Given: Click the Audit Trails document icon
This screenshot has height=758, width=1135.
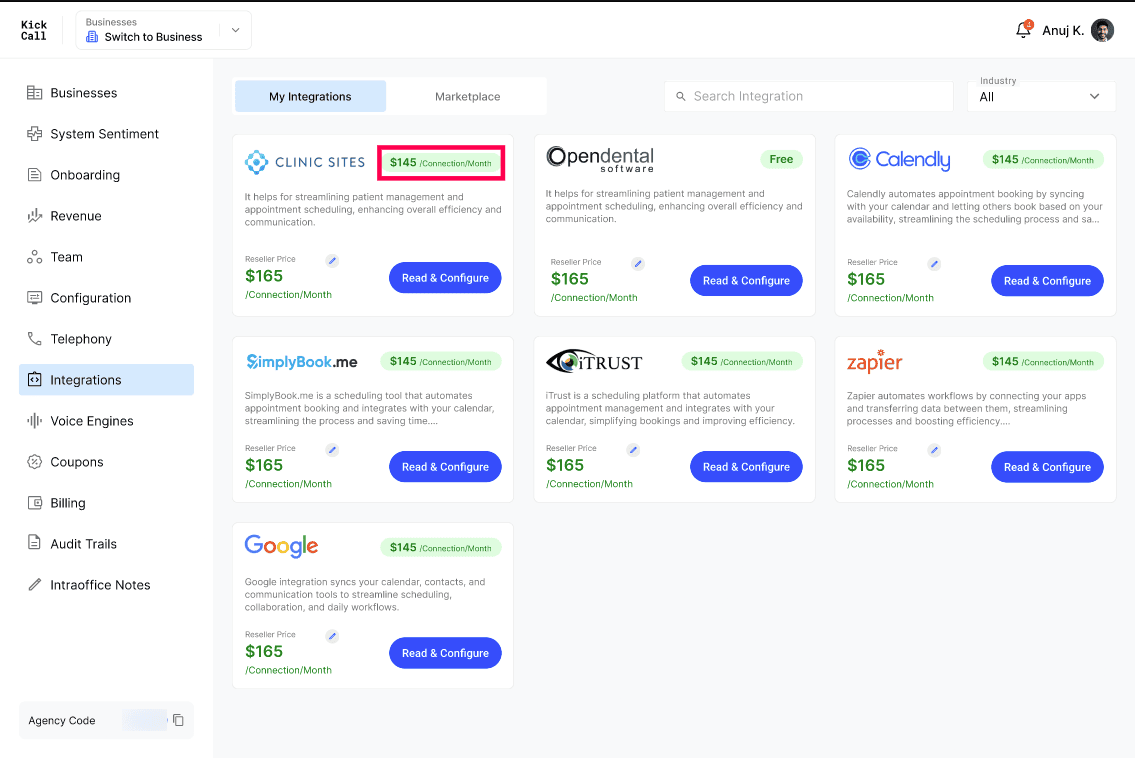Looking at the screenshot, I should pyautogui.click(x=34, y=542).
